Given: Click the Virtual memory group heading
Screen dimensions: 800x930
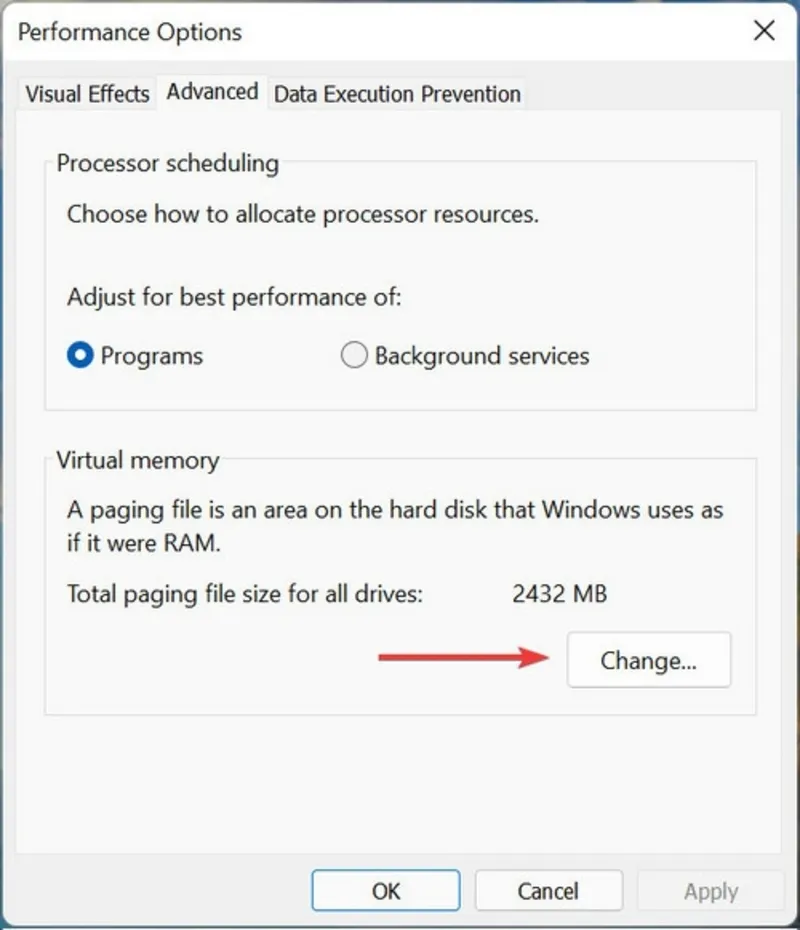Looking at the screenshot, I should coord(137,460).
